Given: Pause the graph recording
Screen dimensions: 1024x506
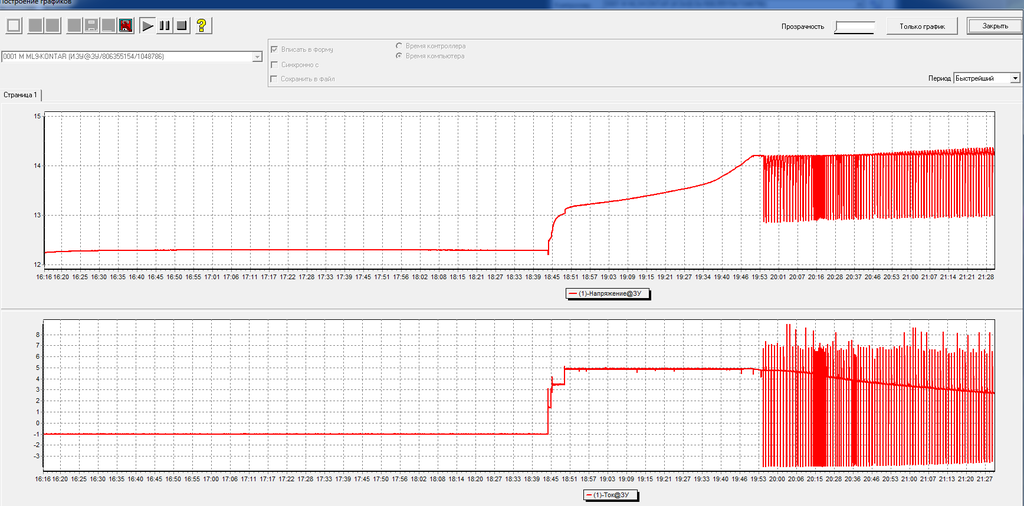Looking at the screenshot, I should point(165,25).
